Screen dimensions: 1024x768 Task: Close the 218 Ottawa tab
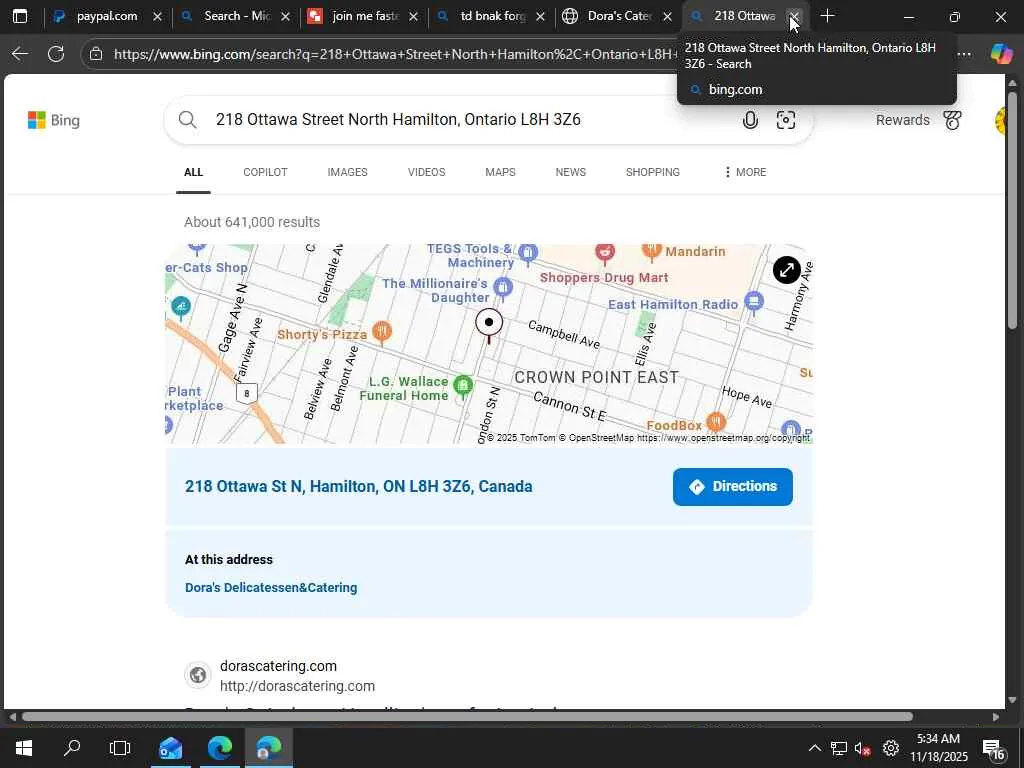793,16
